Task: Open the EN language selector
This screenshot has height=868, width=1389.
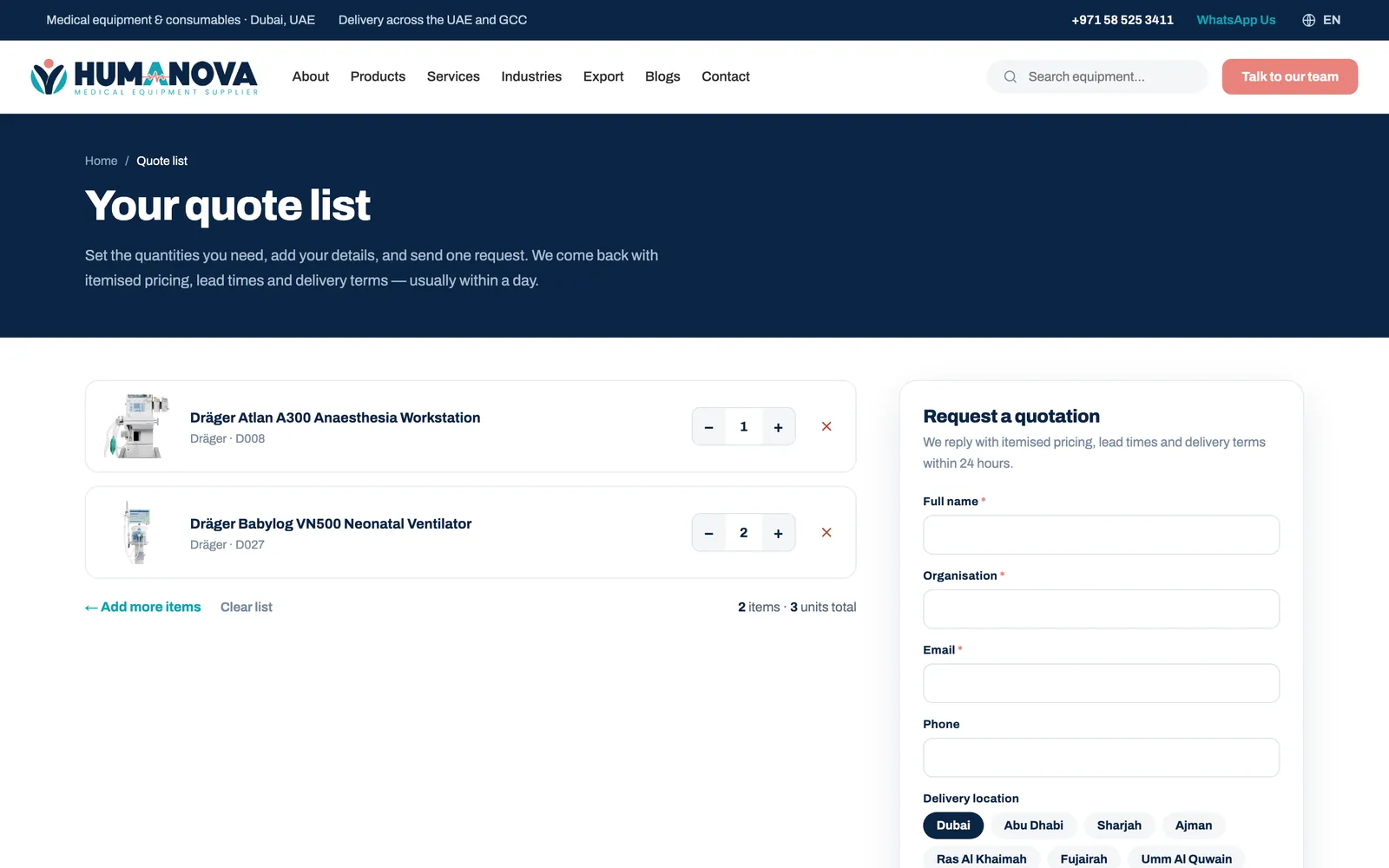Action: coord(1321,20)
